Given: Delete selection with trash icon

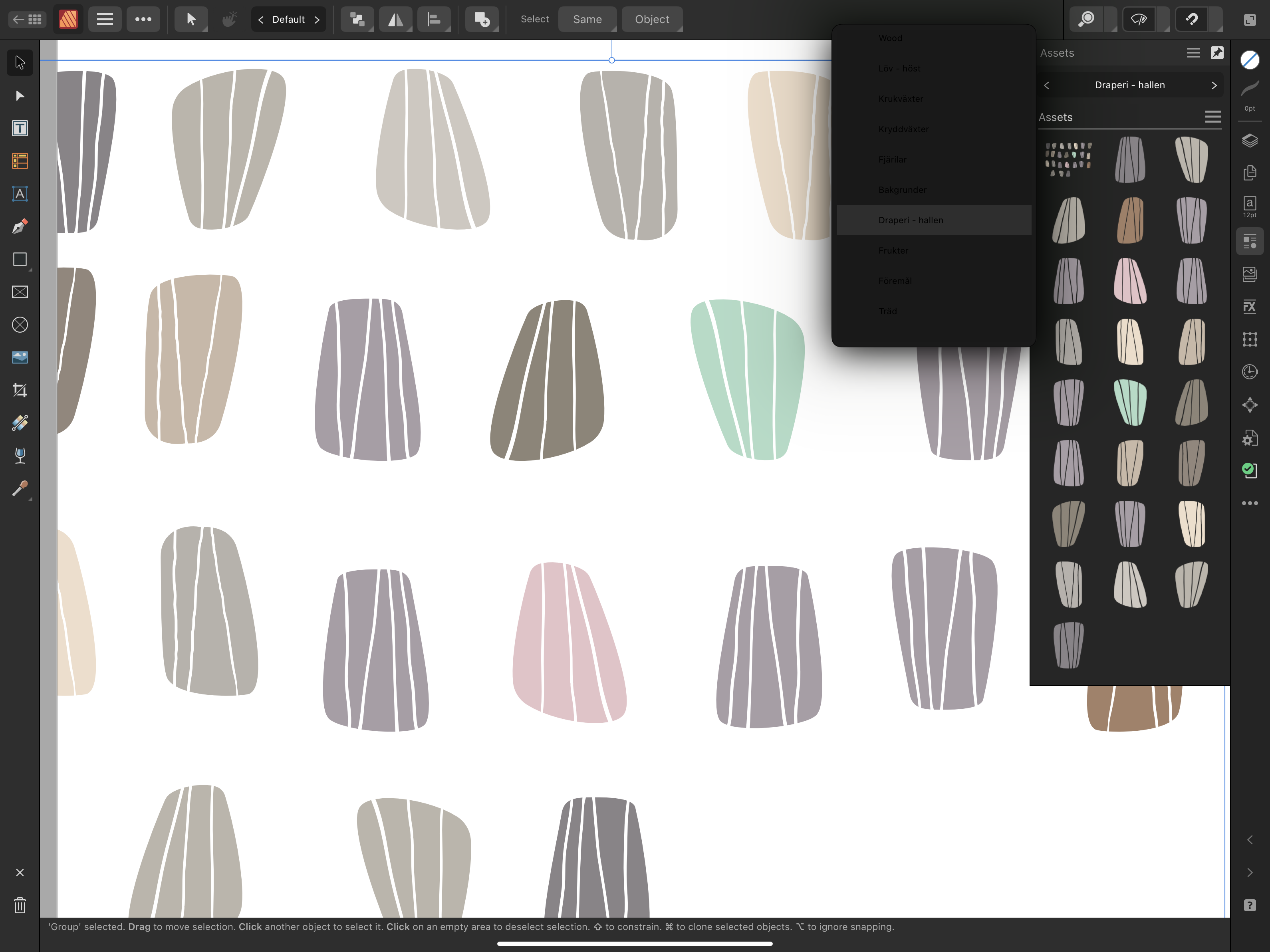Looking at the screenshot, I should click(x=20, y=906).
